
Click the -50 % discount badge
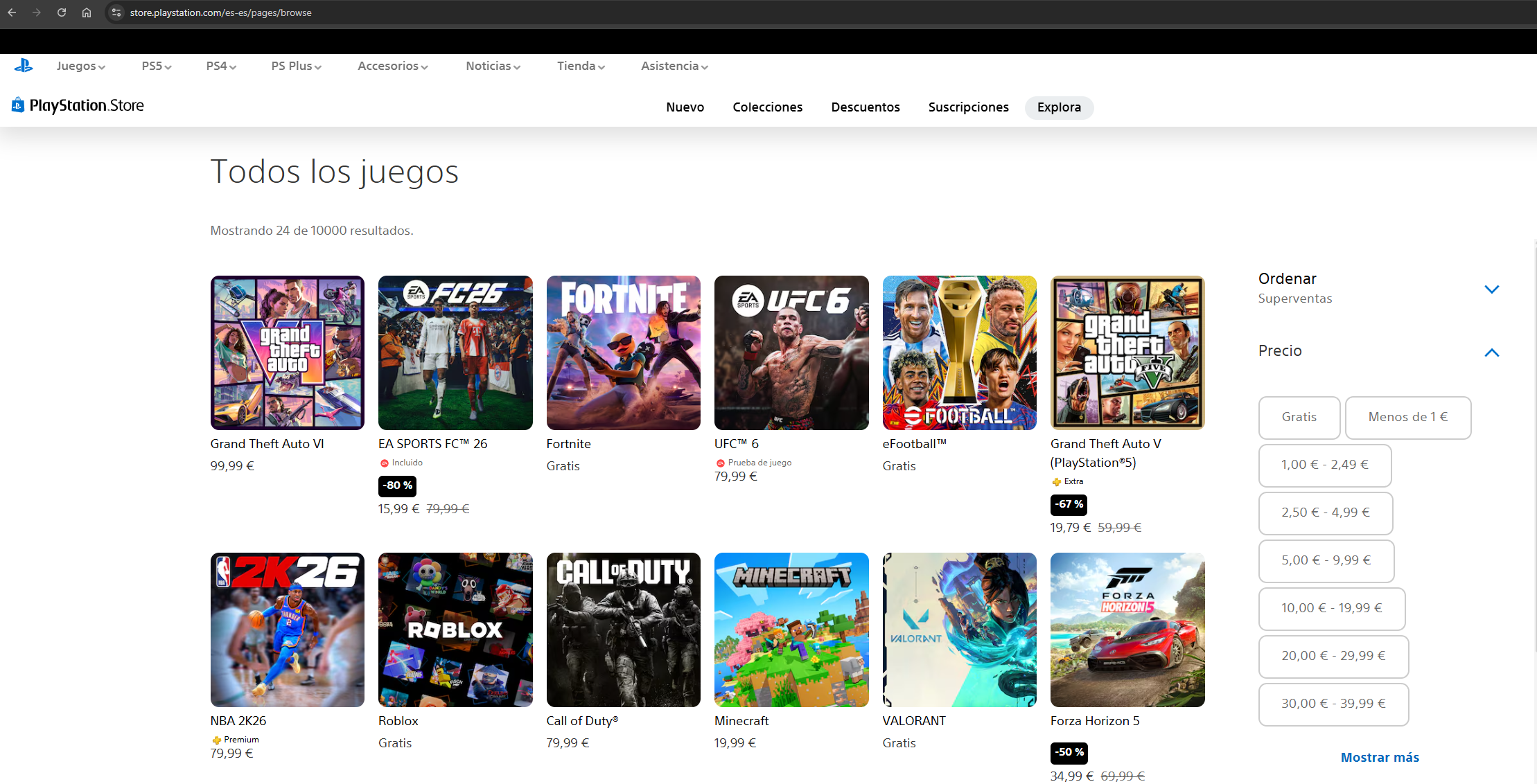point(1069,752)
